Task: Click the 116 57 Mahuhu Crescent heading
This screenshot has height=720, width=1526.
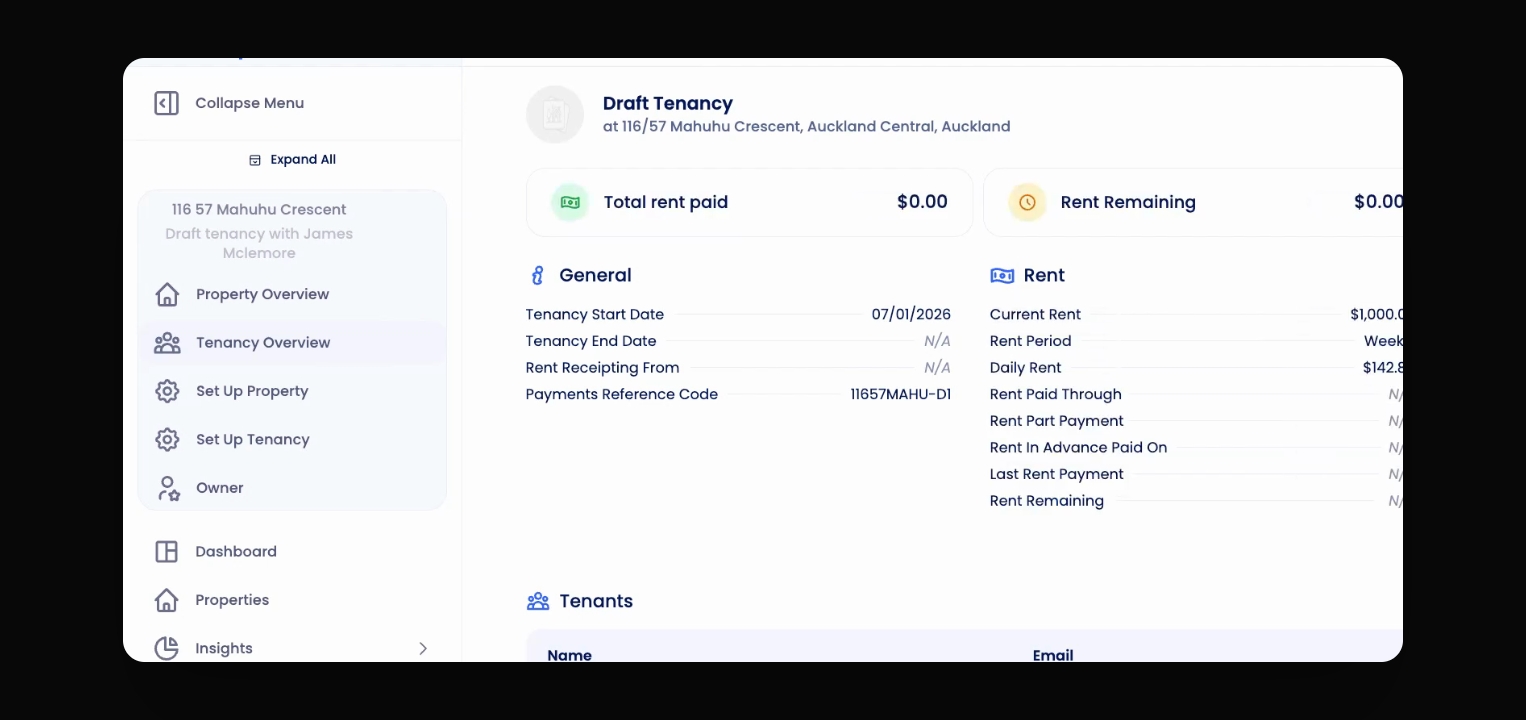Action: pos(259,210)
